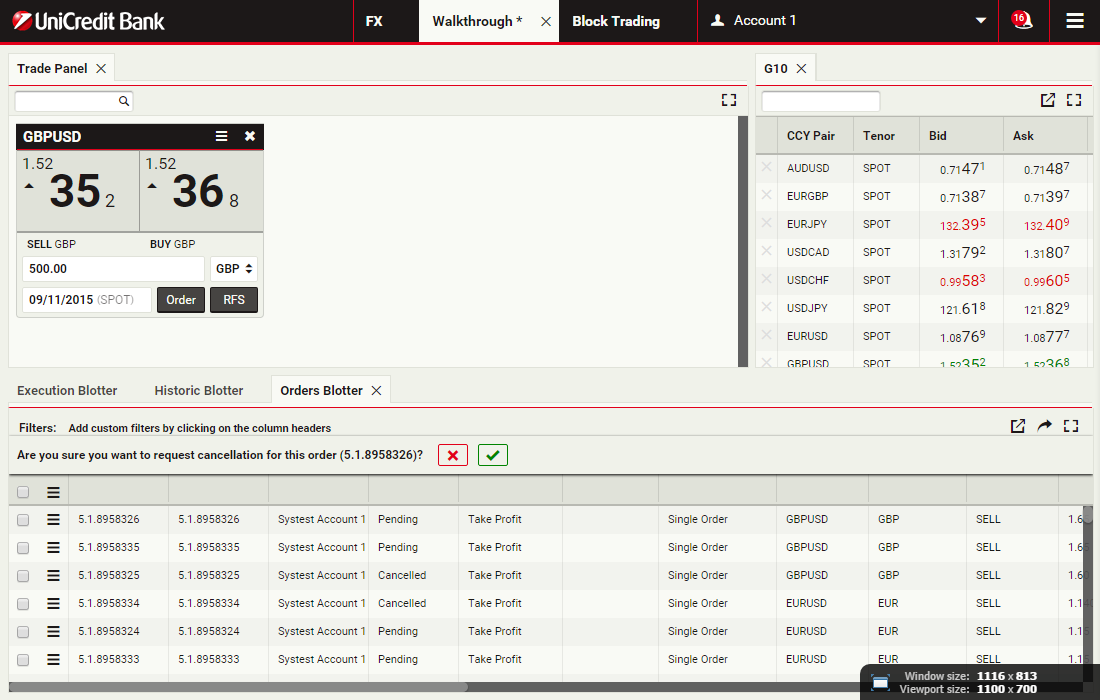Screen dimensions: 1100x700
Task: Expand the Account 1 dropdown
Action: pyautogui.click(x=981, y=21)
